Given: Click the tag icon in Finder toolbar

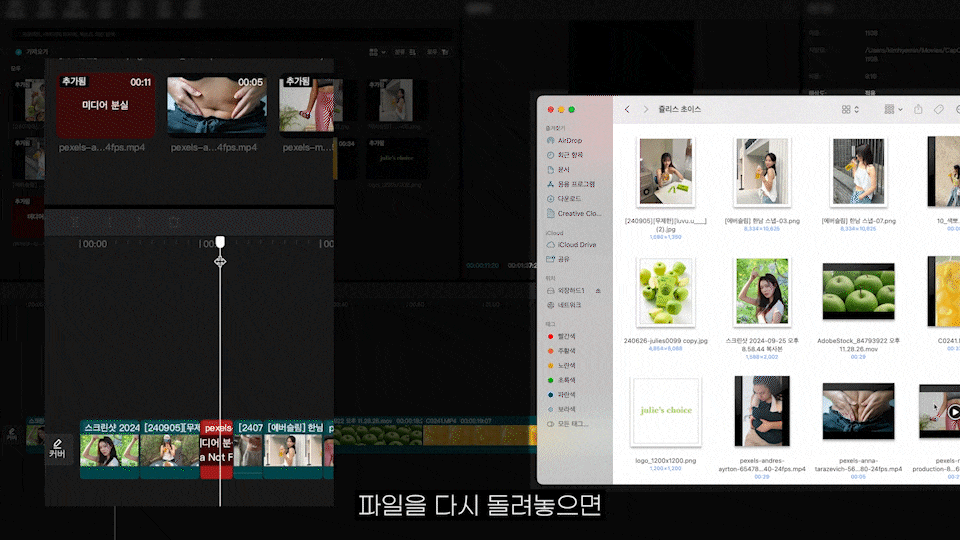Looking at the screenshot, I should [x=939, y=109].
